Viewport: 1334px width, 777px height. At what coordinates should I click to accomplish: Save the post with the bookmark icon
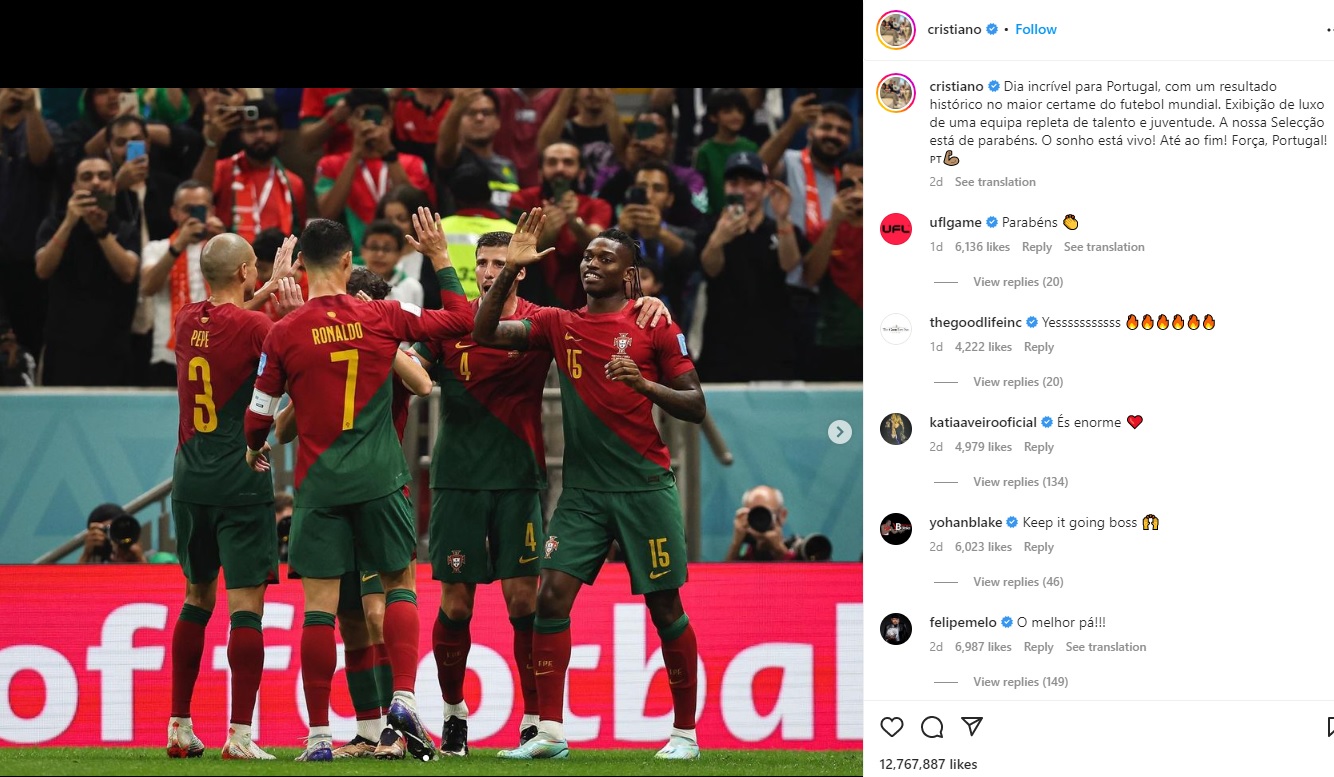pyautogui.click(x=1330, y=727)
